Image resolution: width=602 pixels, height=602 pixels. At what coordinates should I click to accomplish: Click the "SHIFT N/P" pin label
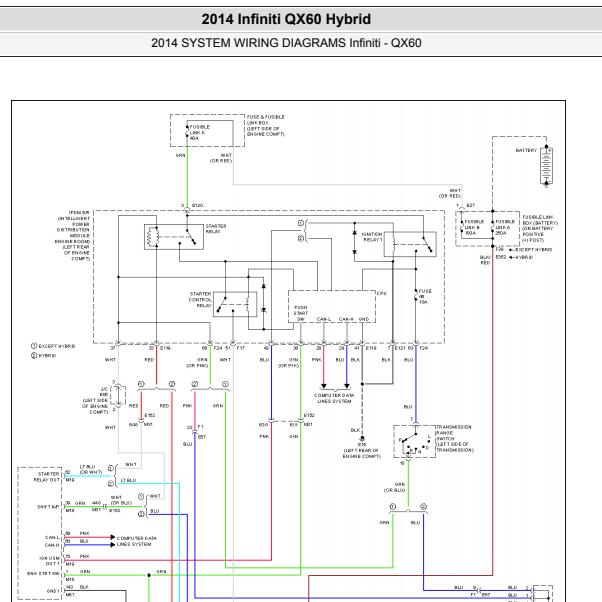[48, 507]
